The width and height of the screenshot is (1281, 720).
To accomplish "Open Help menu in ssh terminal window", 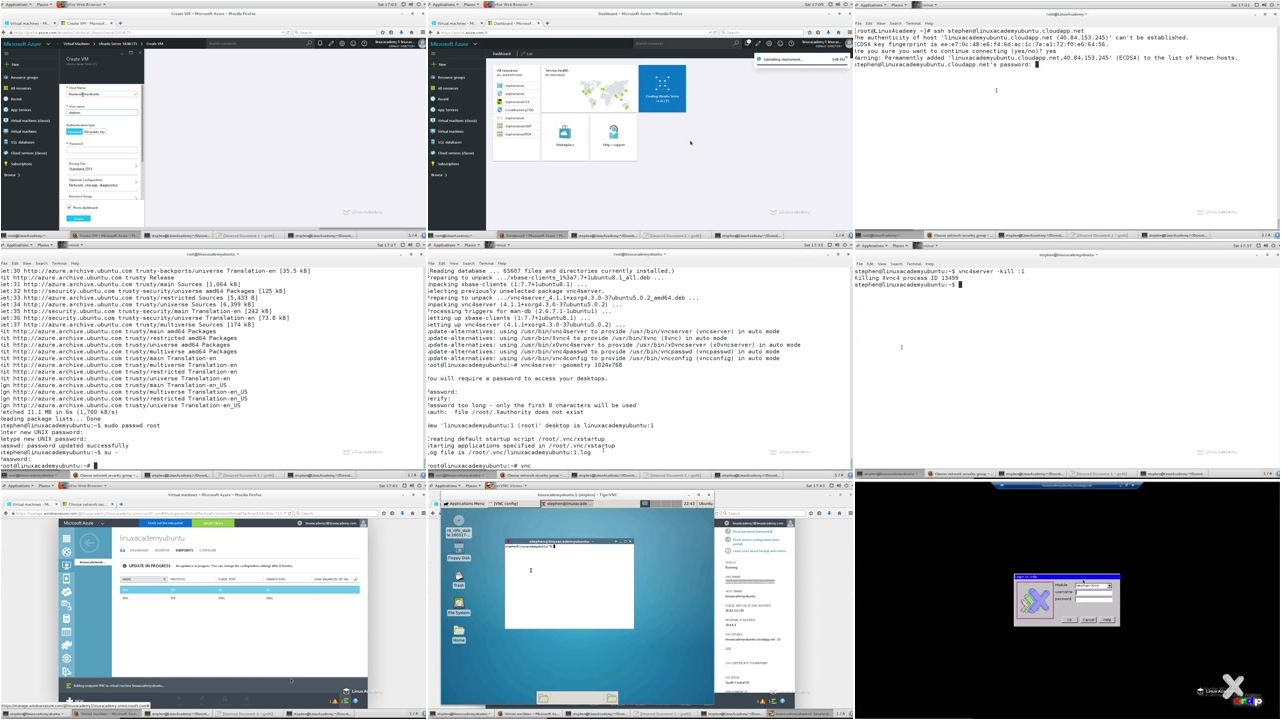I will click(x=929, y=23).
